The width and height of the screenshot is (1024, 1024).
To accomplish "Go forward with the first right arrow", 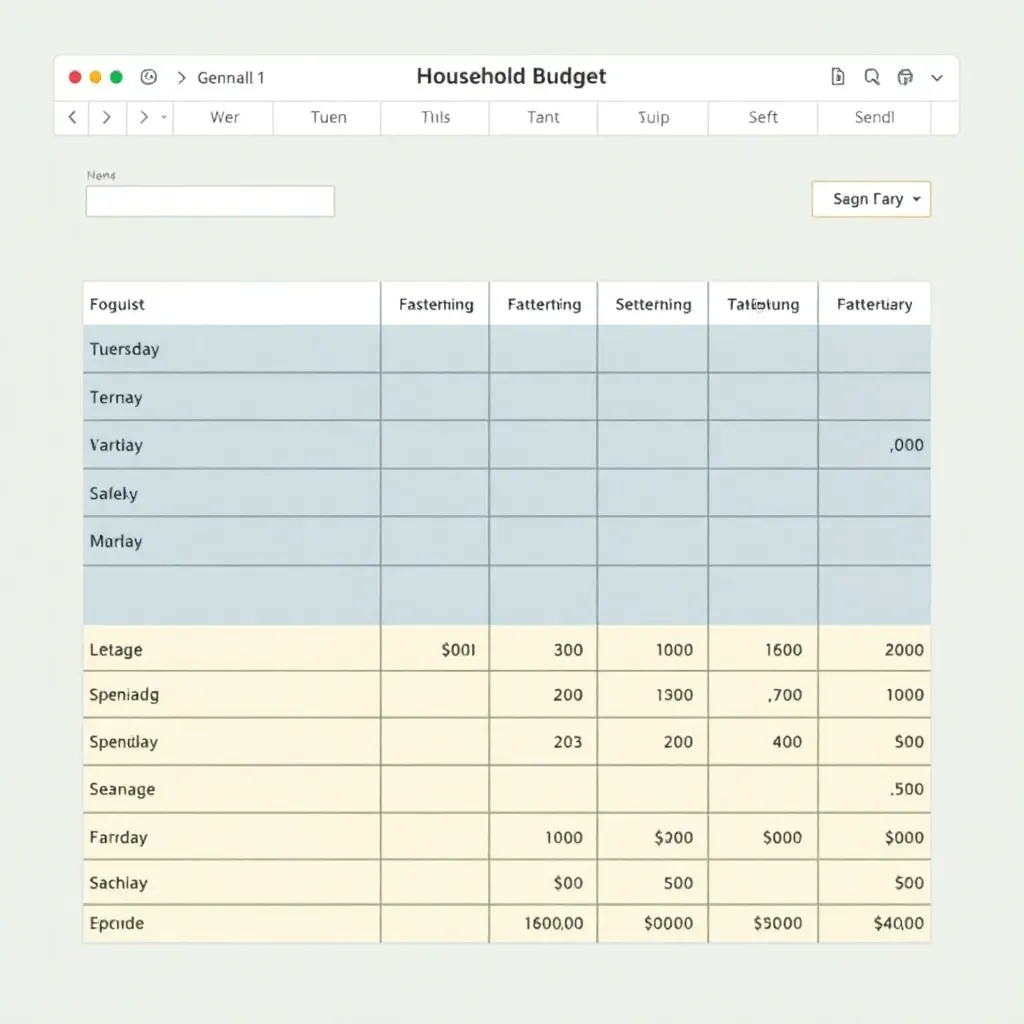I will click(x=106, y=117).
